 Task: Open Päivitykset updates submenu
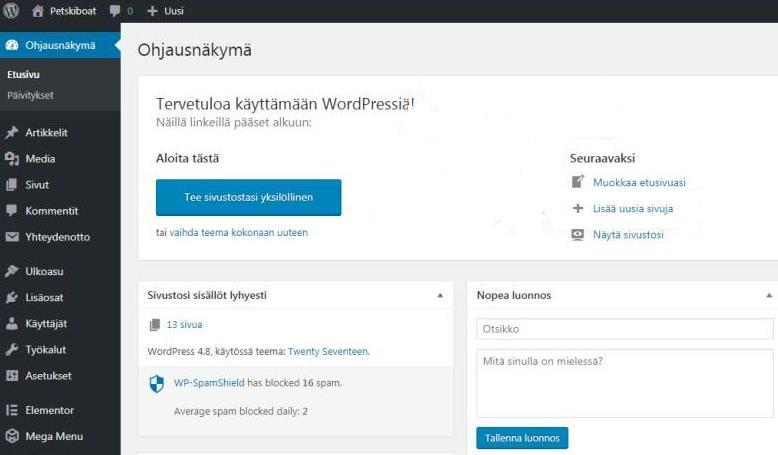30,95
